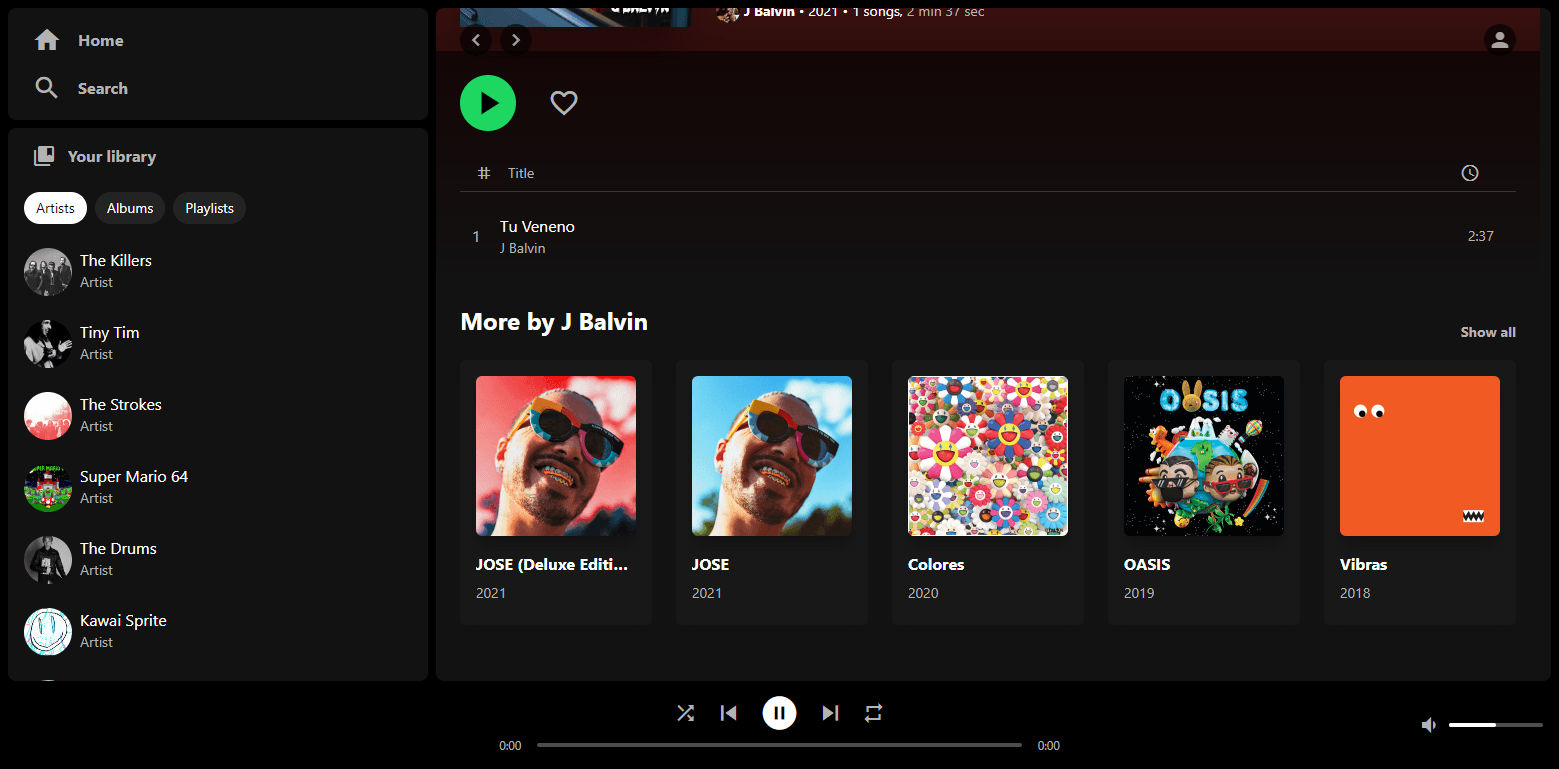This screenshot has width=1559, height=769.
Task: Mute the volume speaker icon
Action: (x=1429, y=725)
